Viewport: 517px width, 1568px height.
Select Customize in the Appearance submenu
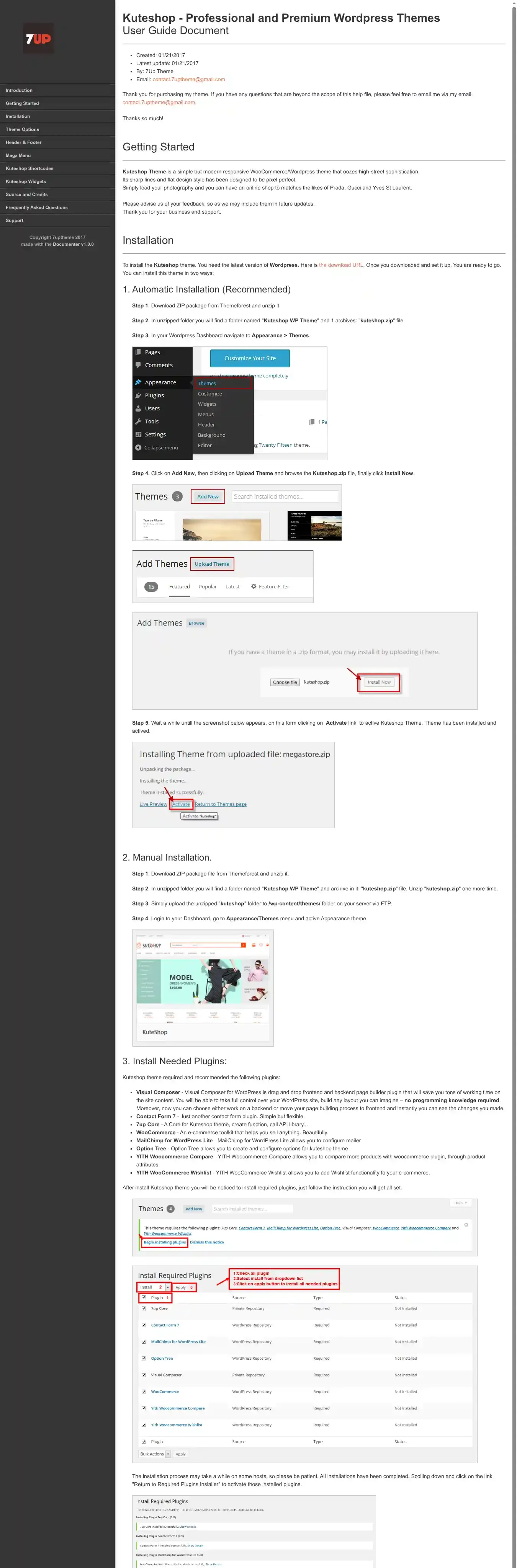[x=209, y=394]
